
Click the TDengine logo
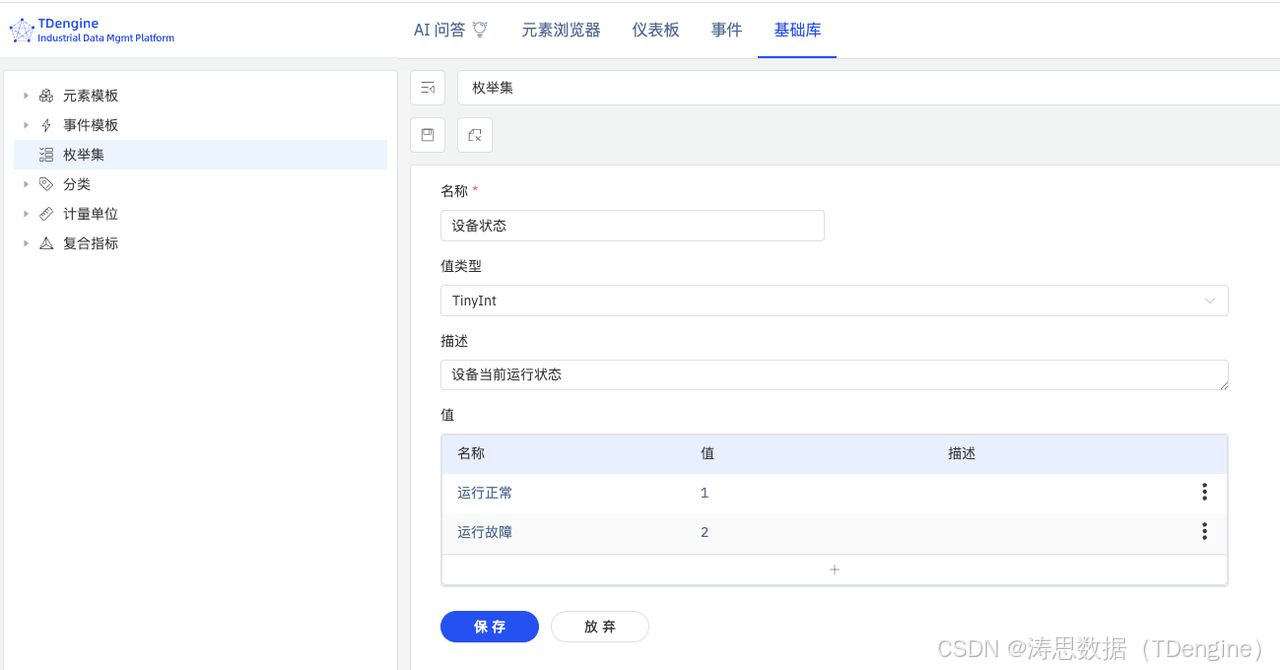pos(92,30)
